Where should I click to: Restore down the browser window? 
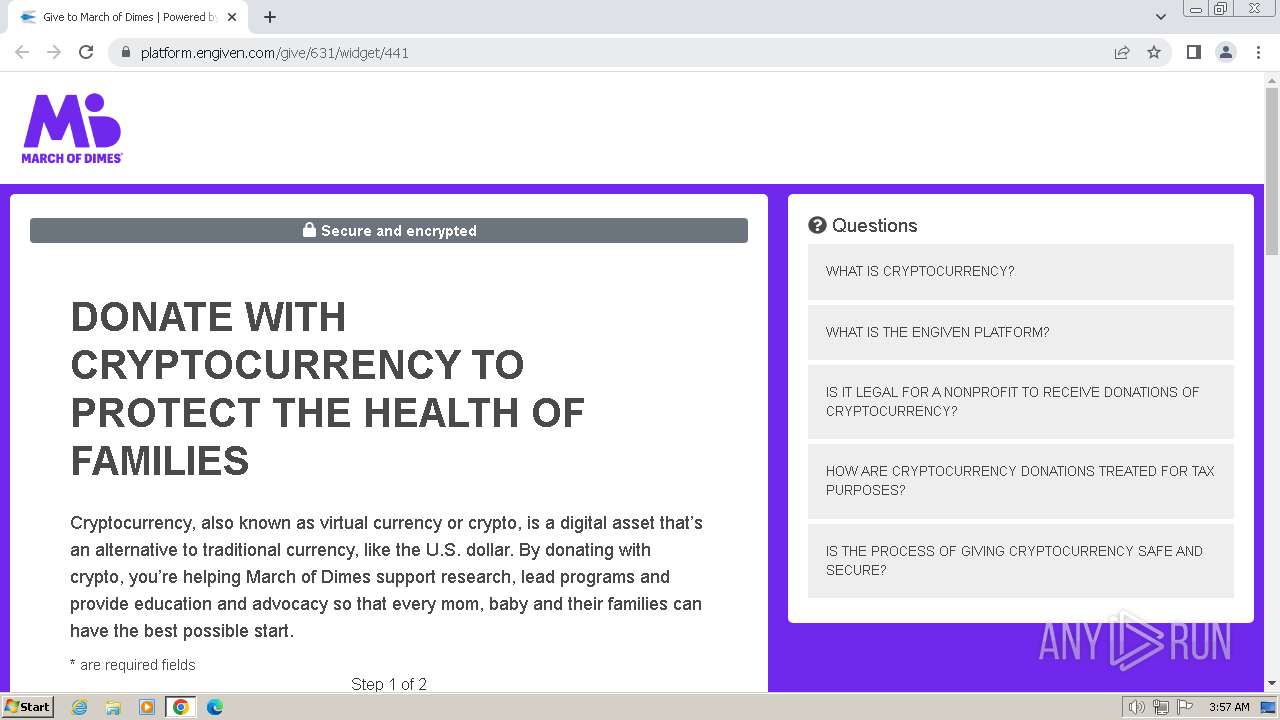(1221, 9)
